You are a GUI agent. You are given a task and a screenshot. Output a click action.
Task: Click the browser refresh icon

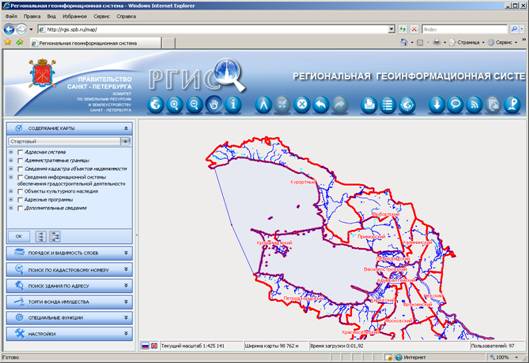(x=402, y=29)
